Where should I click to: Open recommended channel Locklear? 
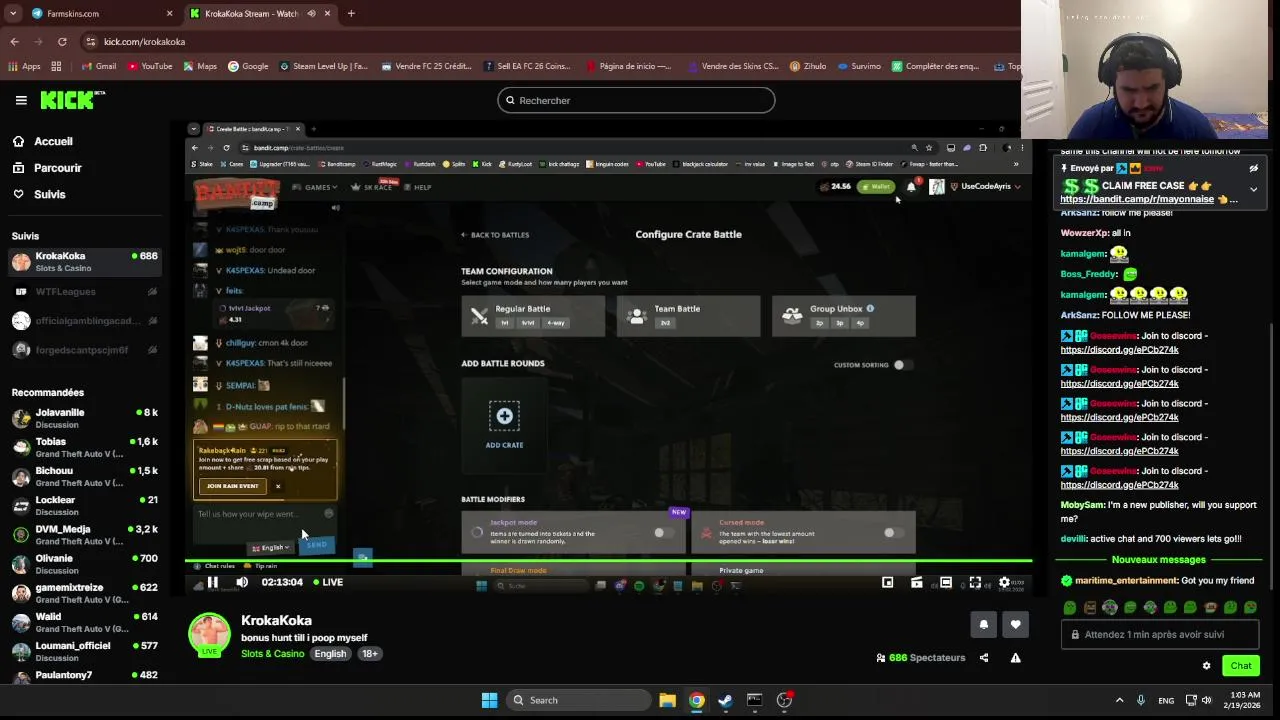coord(85,506)
